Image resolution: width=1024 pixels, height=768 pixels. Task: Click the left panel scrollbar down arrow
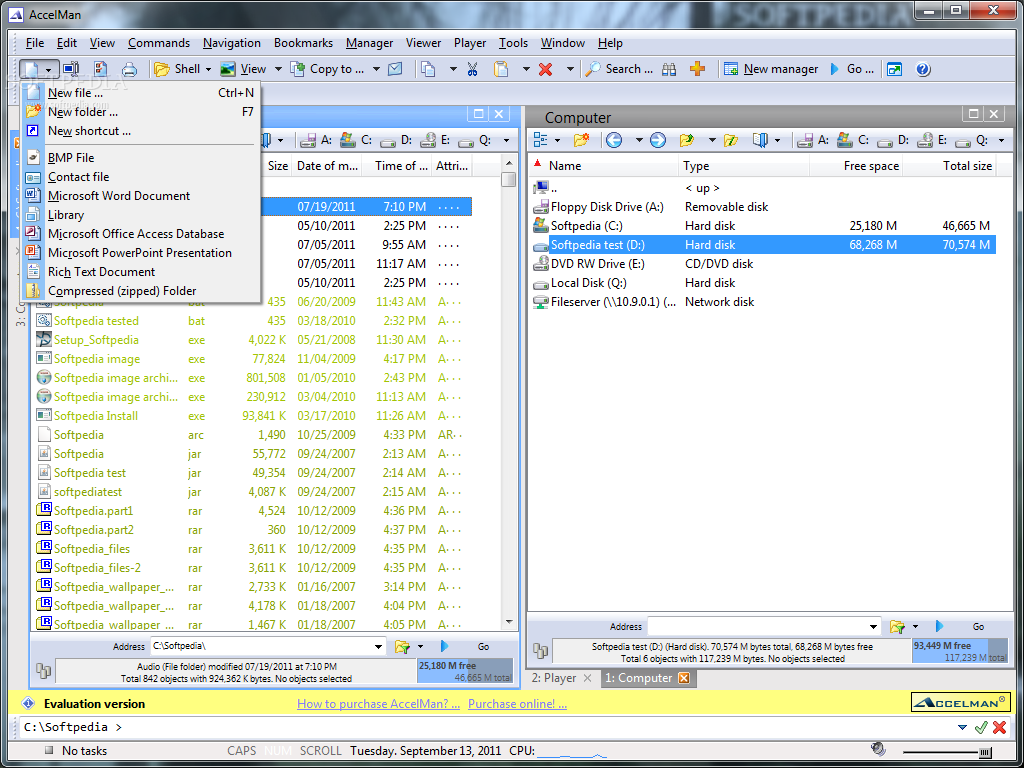pyautogui.click(x=509, y=622)
